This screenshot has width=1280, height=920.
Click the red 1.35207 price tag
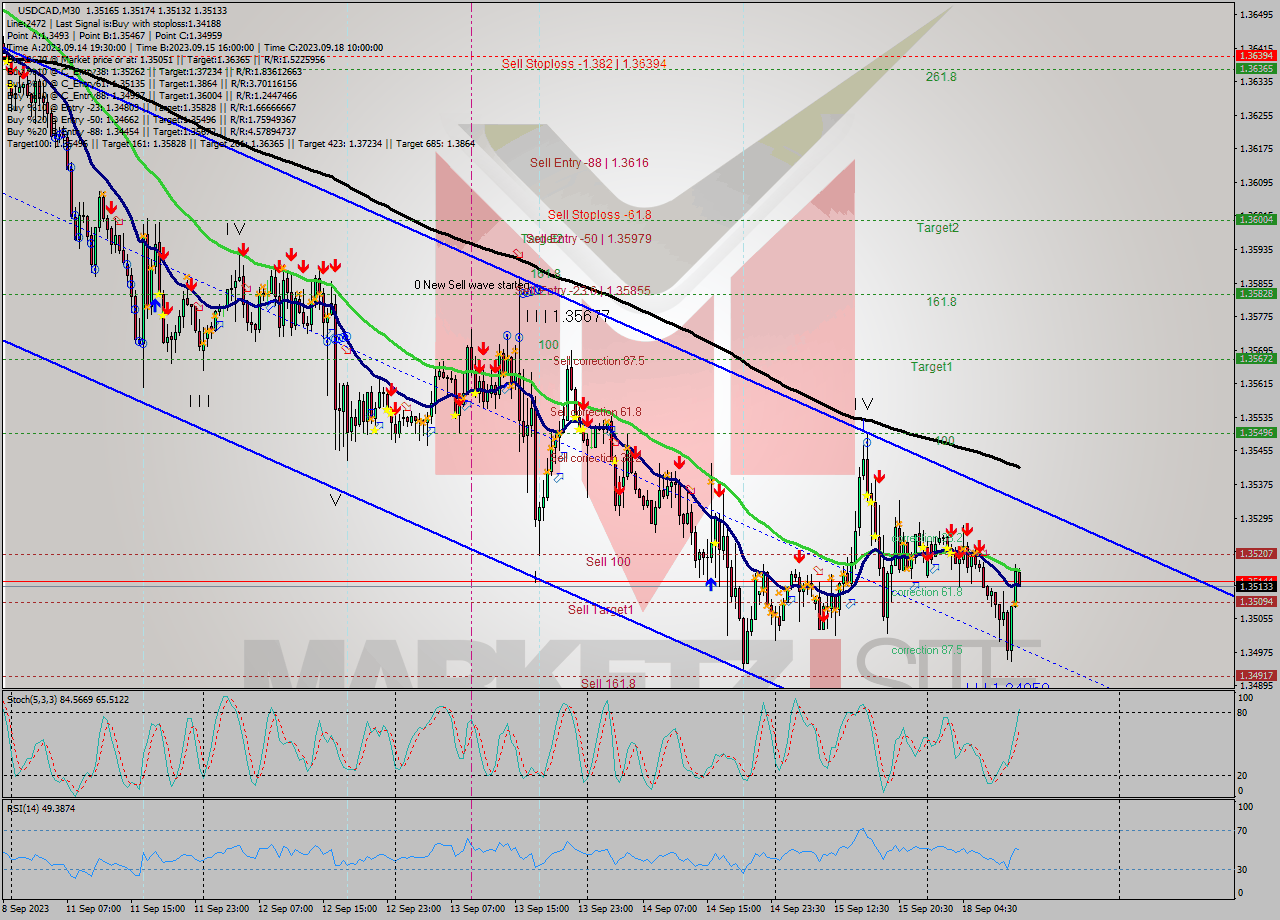tap(1255, 553)
